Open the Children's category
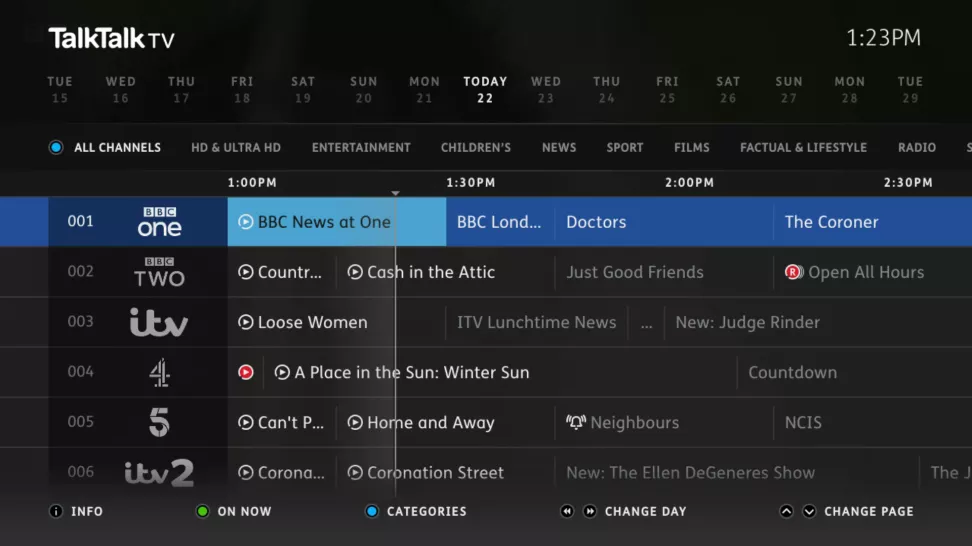The height and width of the screenshot is (546, 972). click(475, 148)
